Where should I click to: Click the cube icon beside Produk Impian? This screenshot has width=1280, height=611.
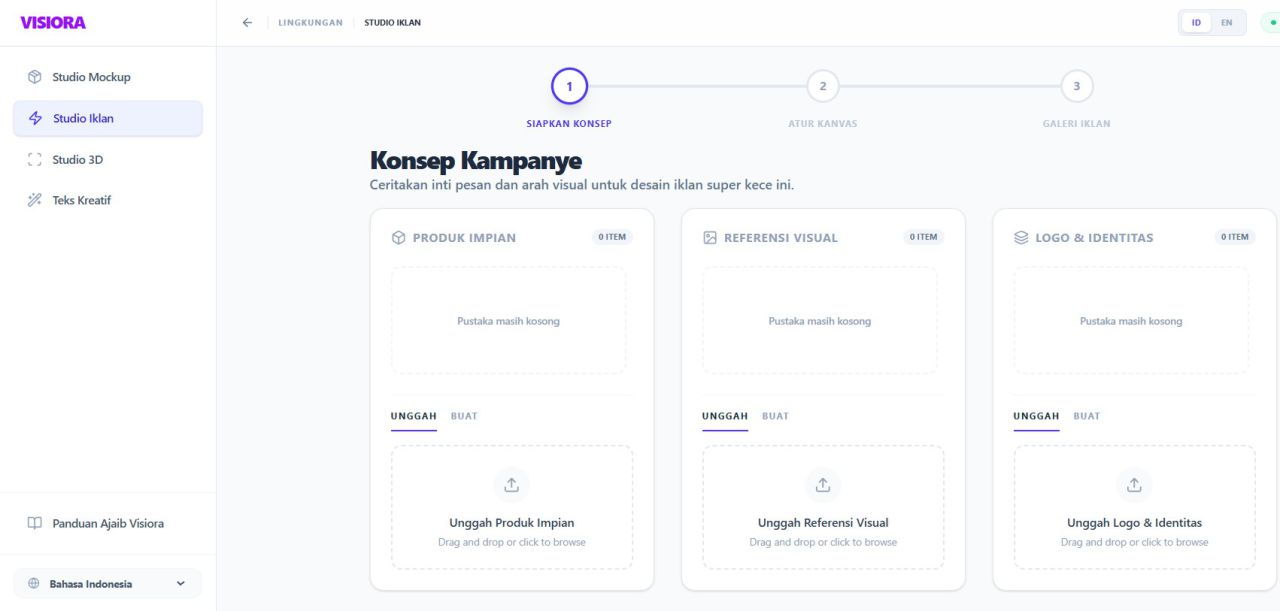(x=398, y=238)
